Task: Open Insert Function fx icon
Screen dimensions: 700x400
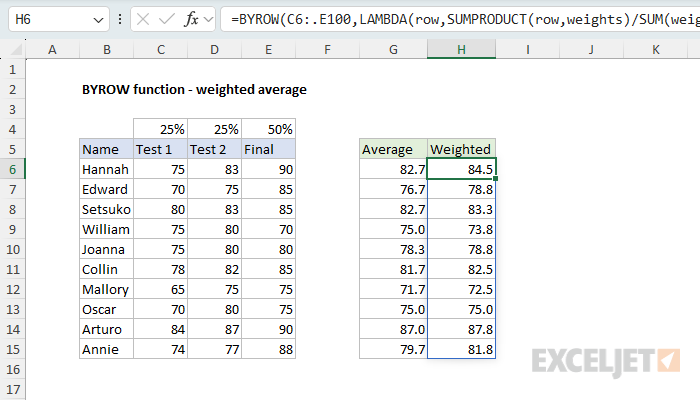Action: coord(191,19)
